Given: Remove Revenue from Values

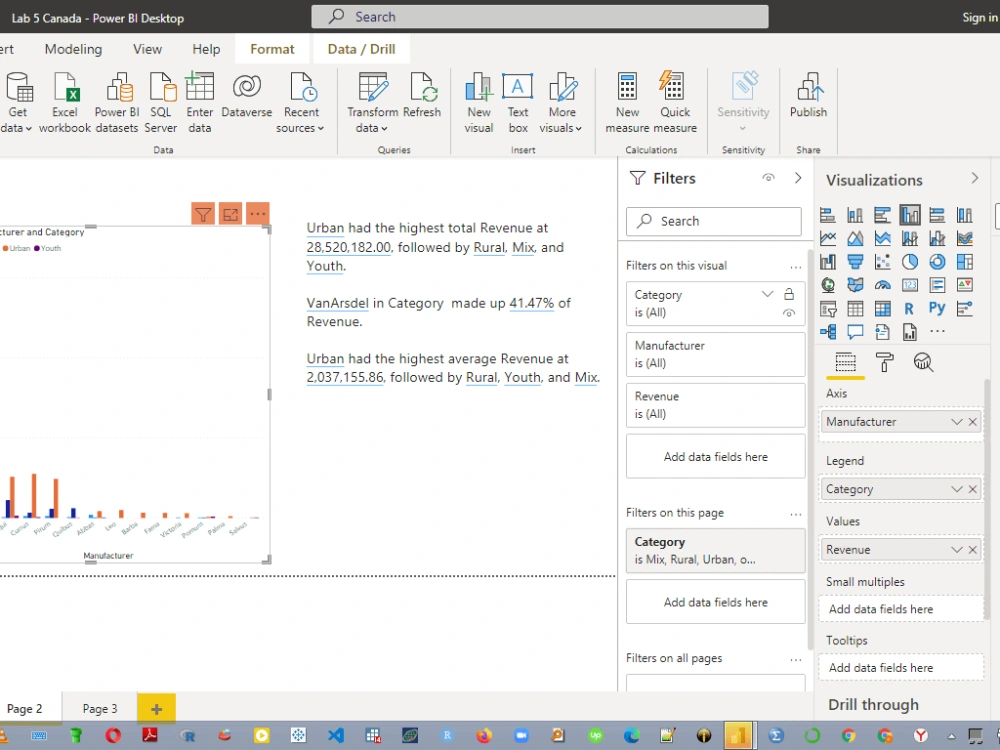Looking at the screenshot, I should [x=973, y=550].
